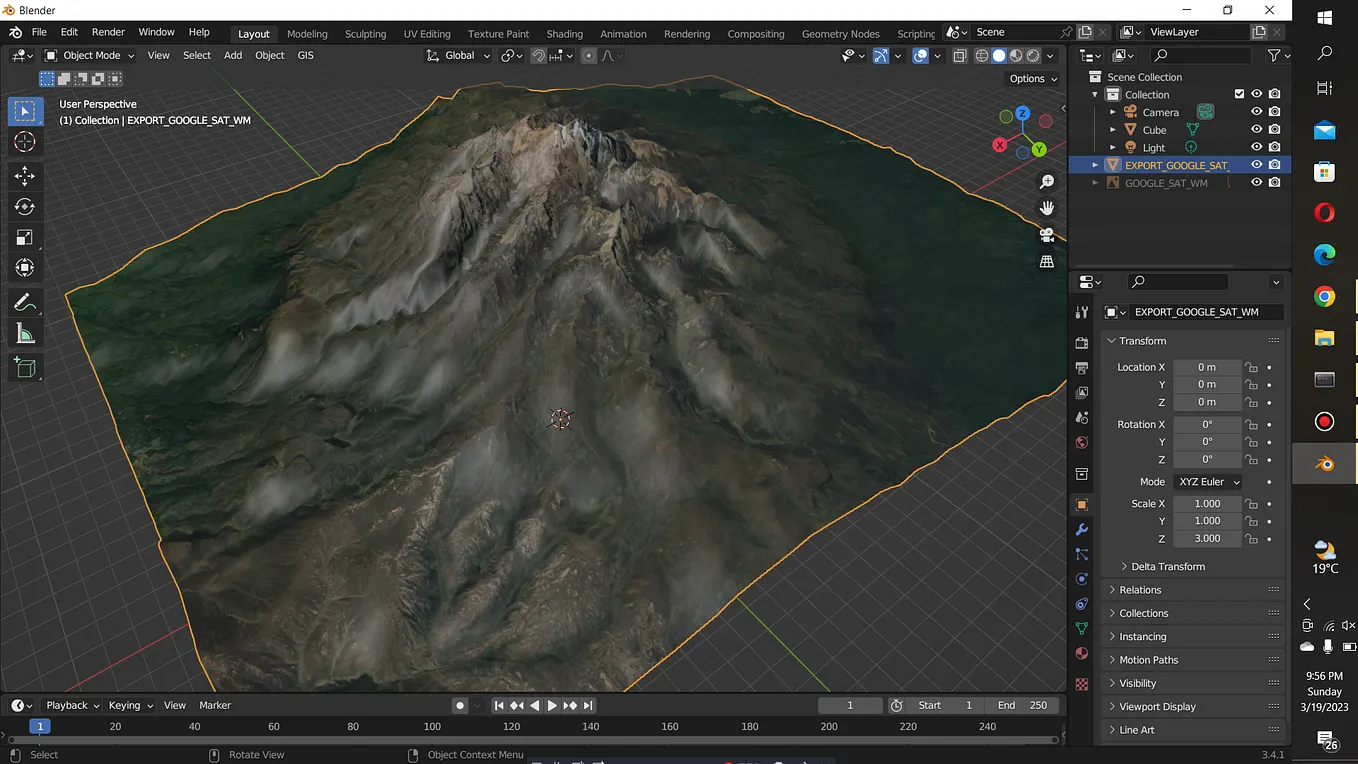Expand the Delta Transform section
The width and height of the screenshot is (1358, 764).
1165,566
